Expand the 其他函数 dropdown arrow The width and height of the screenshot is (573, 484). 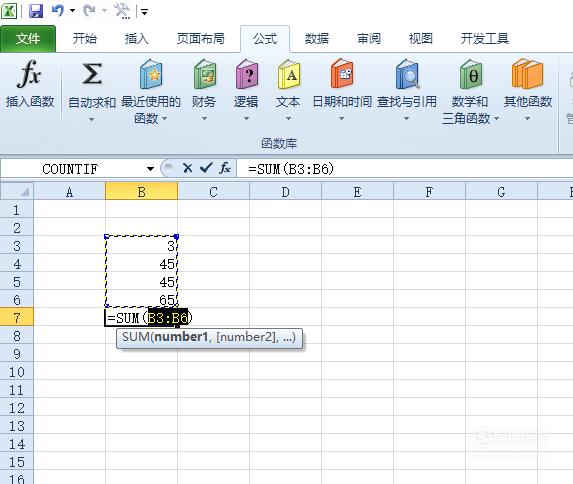coord(527,118)
